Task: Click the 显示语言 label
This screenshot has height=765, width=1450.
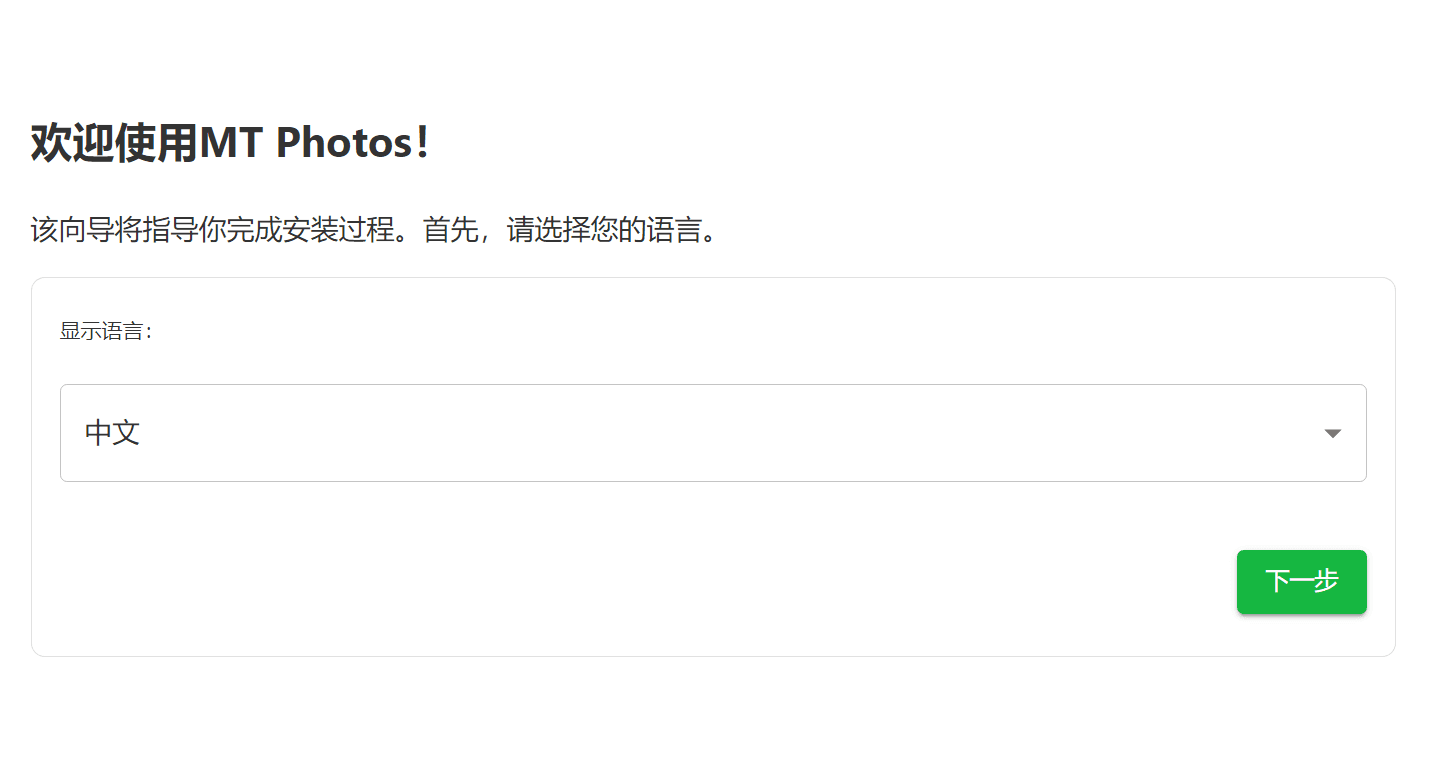Action: (x=106, y=331)
